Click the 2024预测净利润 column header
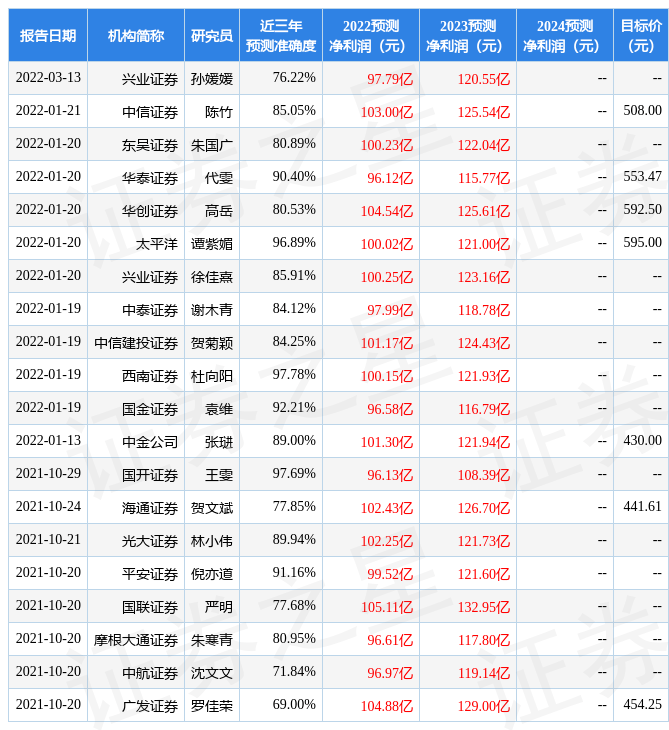The height and width of the screenshot is (730, 669). click(565, 35)
